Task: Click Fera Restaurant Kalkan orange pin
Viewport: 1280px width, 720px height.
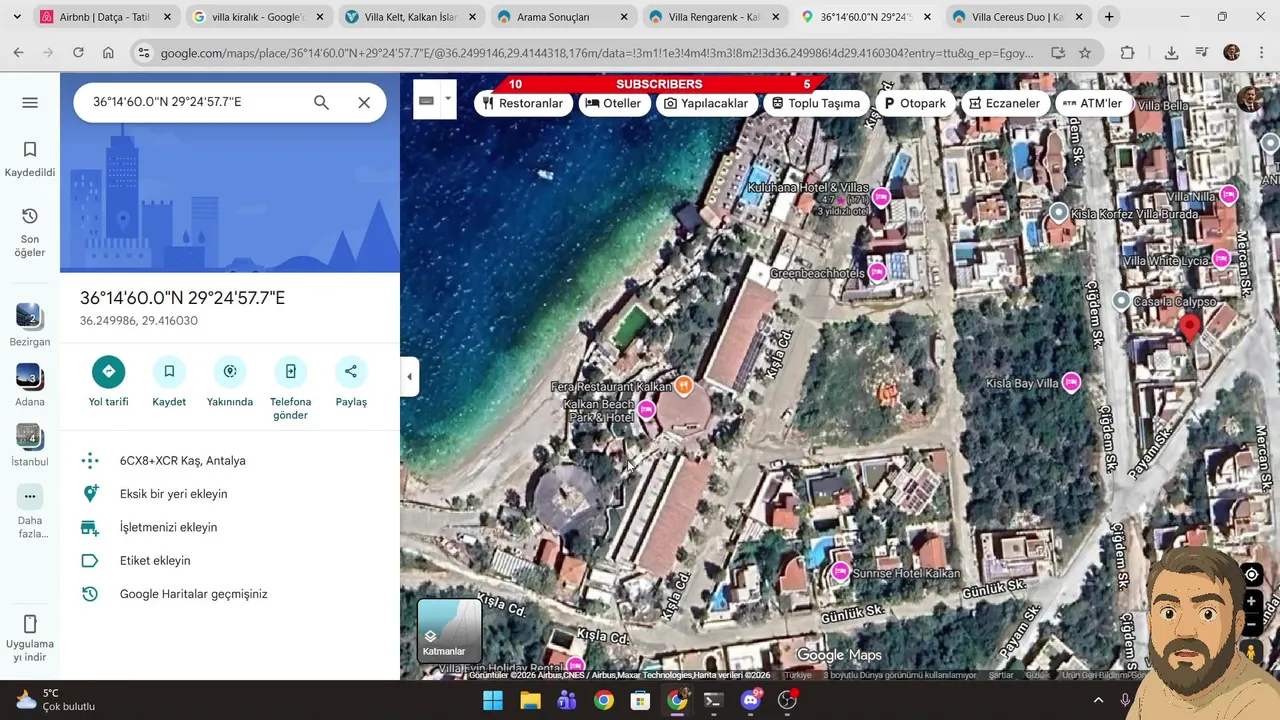Action: [x=684, y=385]
